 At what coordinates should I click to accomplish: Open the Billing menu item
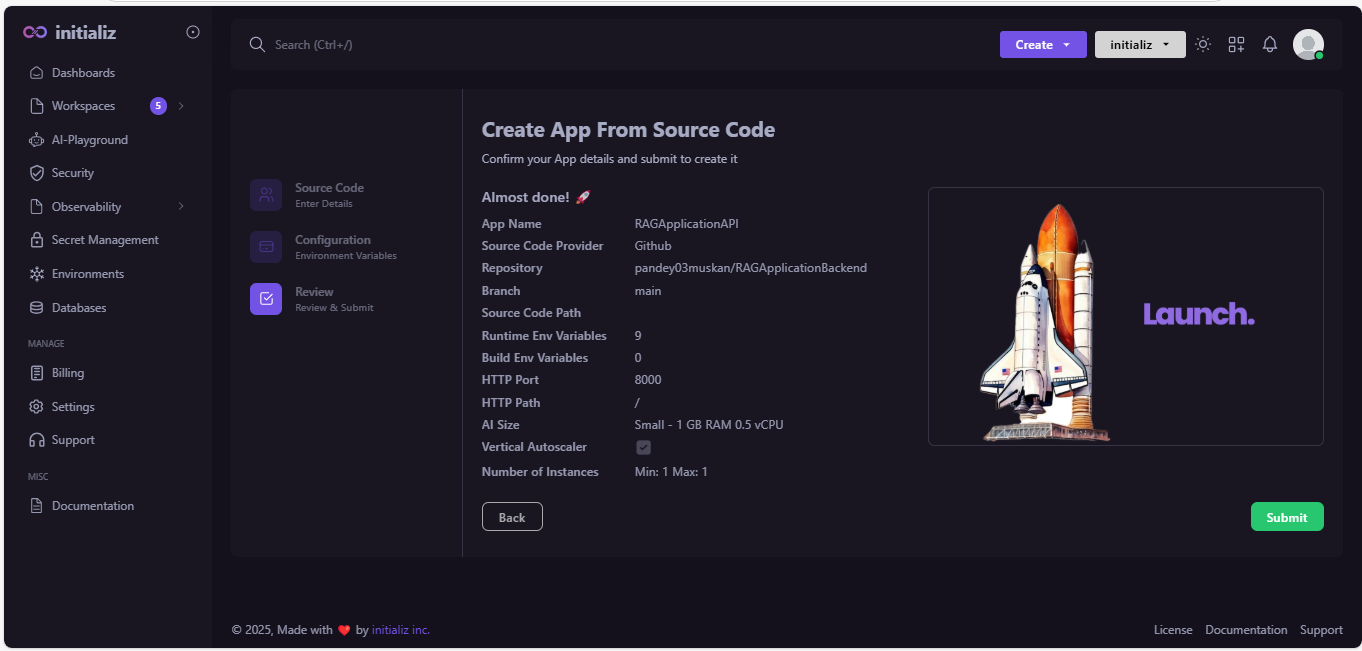coord(68,372)
